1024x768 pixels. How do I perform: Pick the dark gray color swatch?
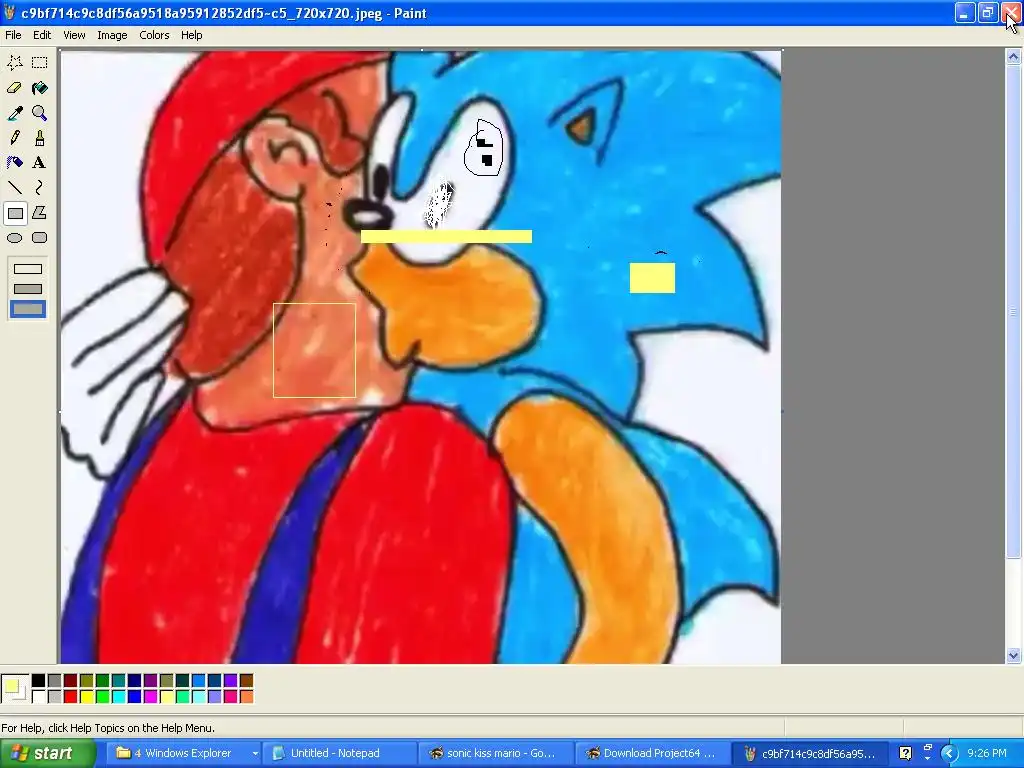coord(54,680)
